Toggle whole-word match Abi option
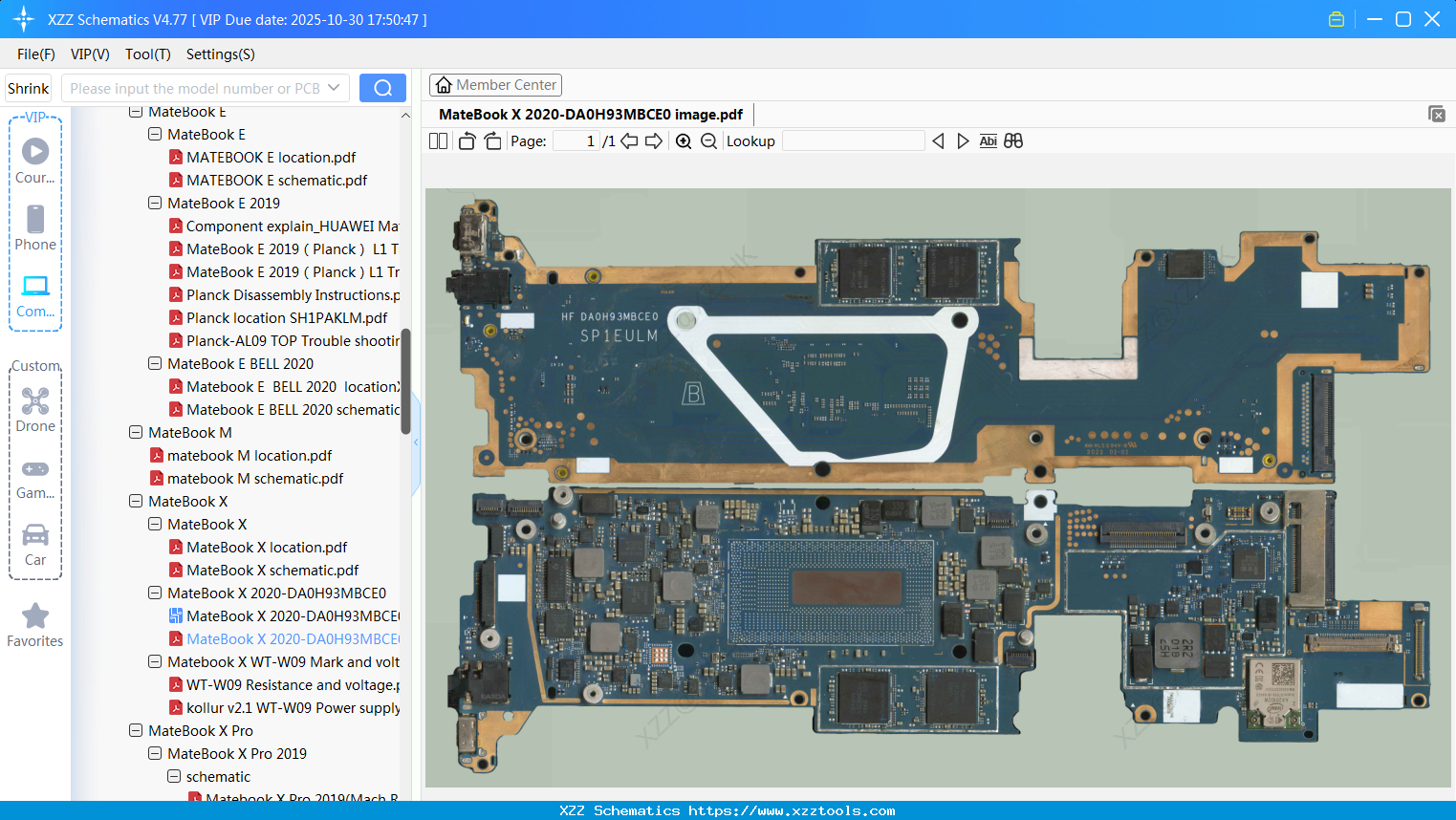 988,141
